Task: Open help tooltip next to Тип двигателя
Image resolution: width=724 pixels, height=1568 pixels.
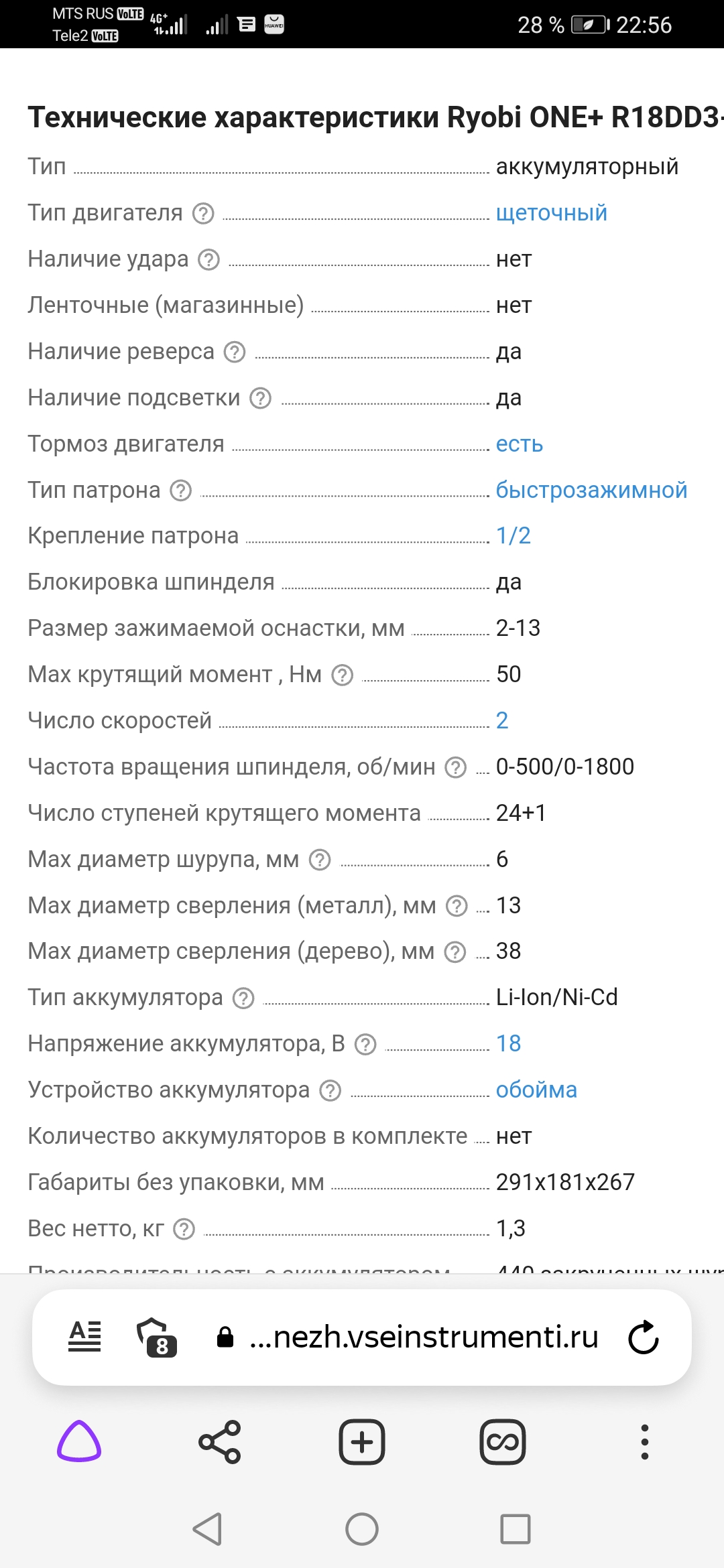Action: click(202, 213)
